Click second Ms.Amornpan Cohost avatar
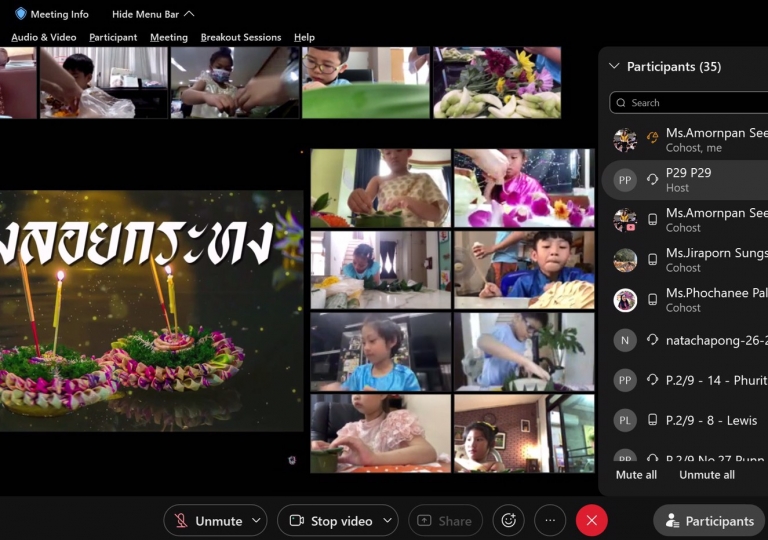 625,220
